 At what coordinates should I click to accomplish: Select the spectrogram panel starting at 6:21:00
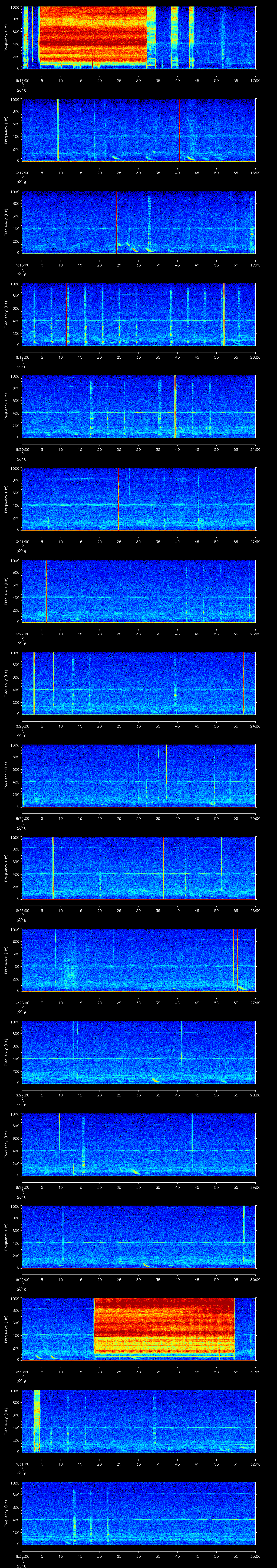tap(139, 499)
